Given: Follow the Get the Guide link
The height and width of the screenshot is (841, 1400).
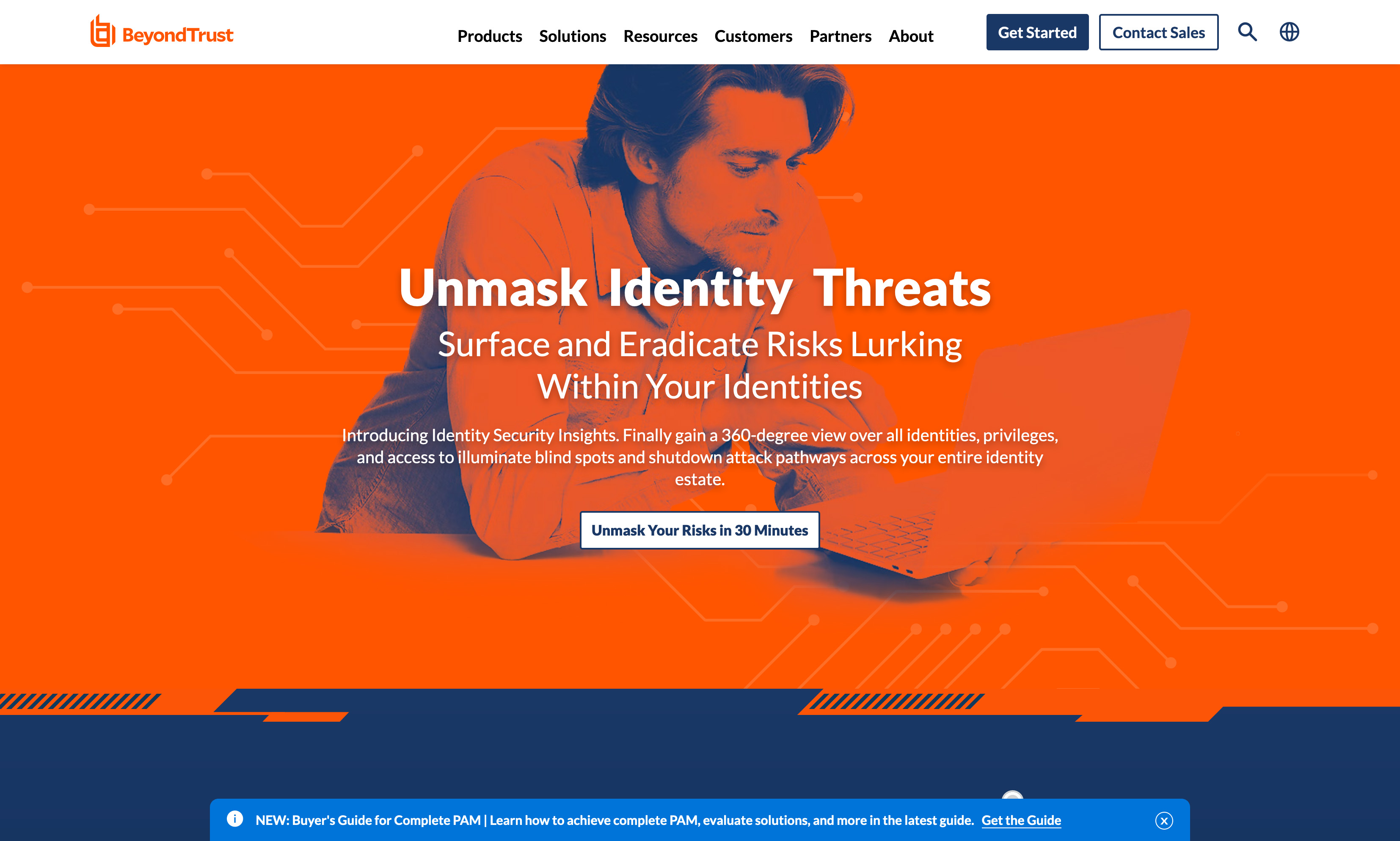Looking at the screenshot, I should [1021, 820].
